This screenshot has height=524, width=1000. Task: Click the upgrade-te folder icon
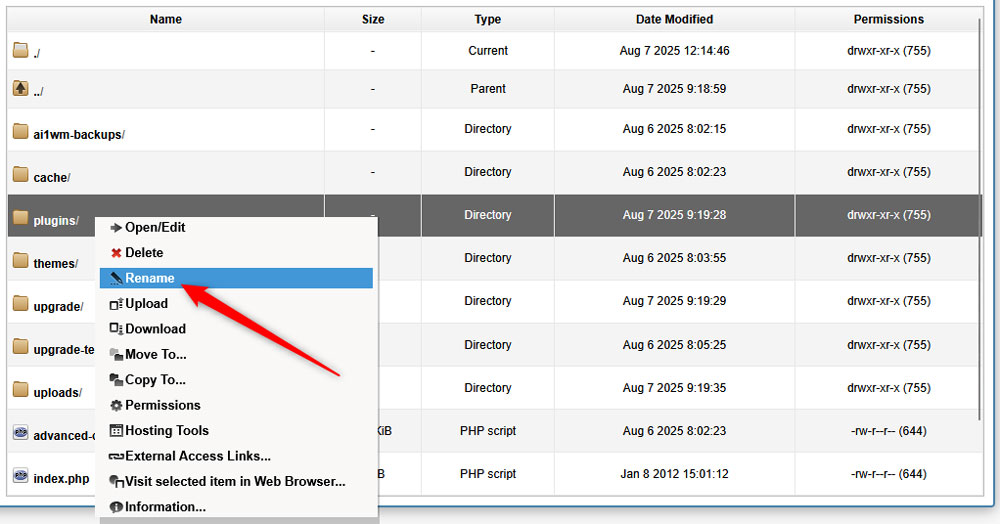[20, 346]
